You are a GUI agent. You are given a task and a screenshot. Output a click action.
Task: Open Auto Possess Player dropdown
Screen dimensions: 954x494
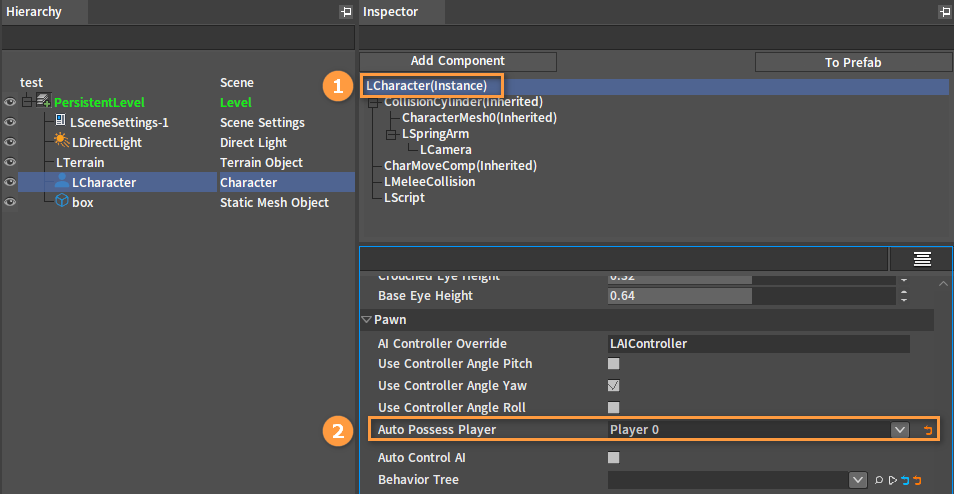[x=900, y=430]
